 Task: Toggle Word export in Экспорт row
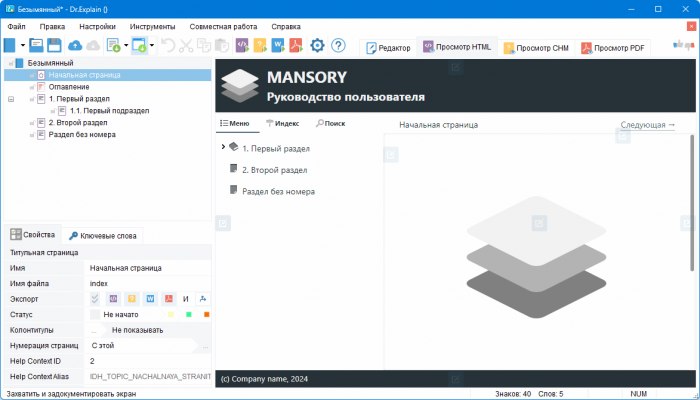[x=150, y=299]
